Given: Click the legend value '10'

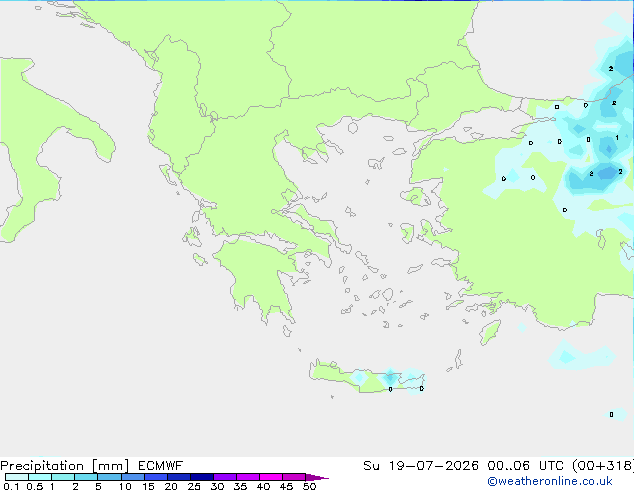Looking at the screenshot, I should pos(125,486).
